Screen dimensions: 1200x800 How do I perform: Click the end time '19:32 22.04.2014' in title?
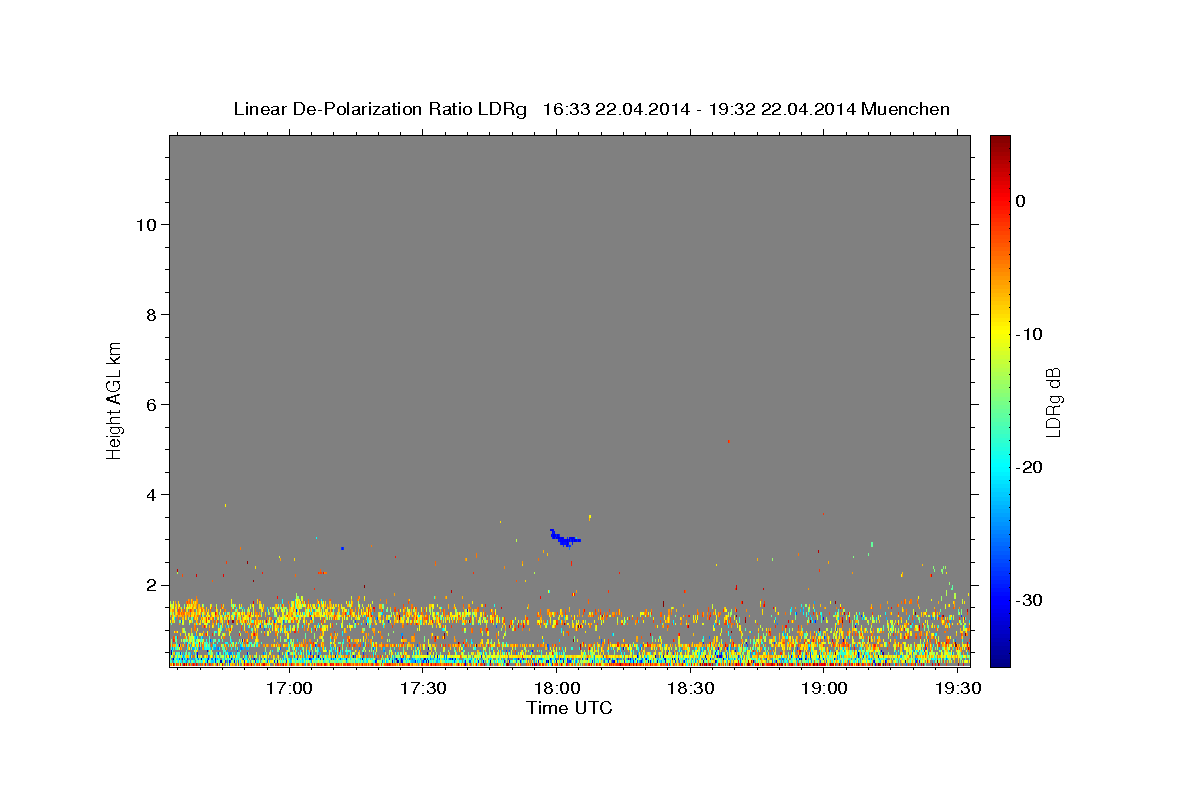(782, 109)
